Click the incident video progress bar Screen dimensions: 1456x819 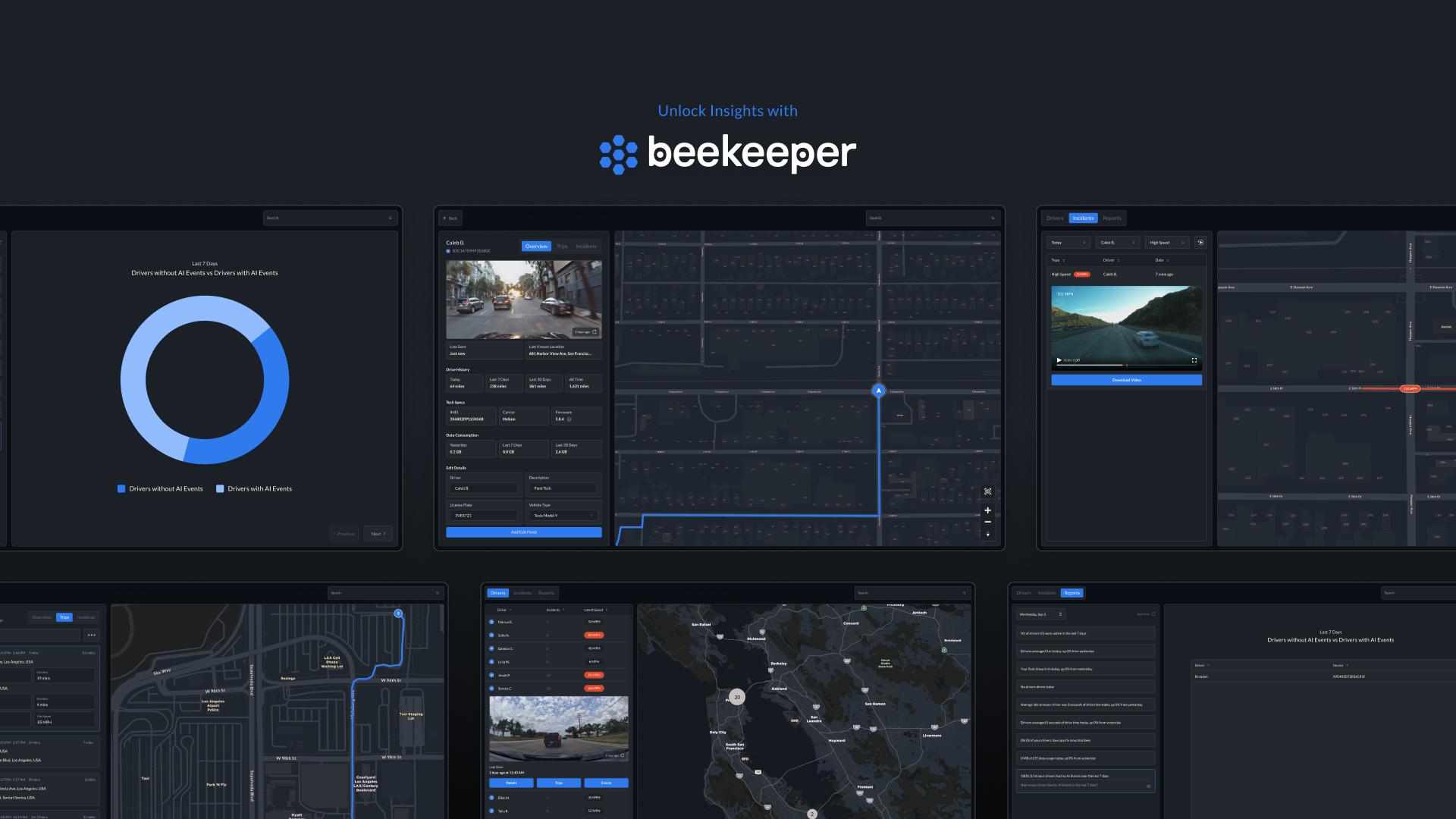1126,366
